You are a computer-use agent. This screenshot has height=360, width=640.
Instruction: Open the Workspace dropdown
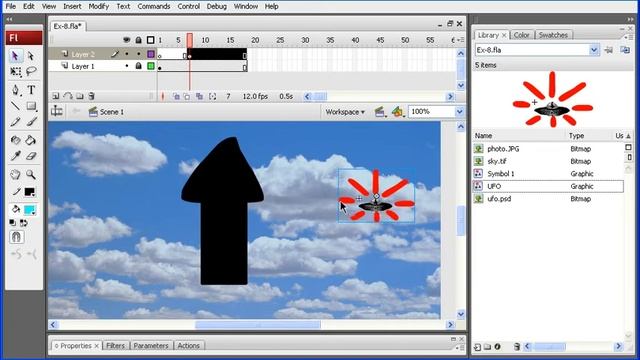pyautogui.click(x=345, y=112)
